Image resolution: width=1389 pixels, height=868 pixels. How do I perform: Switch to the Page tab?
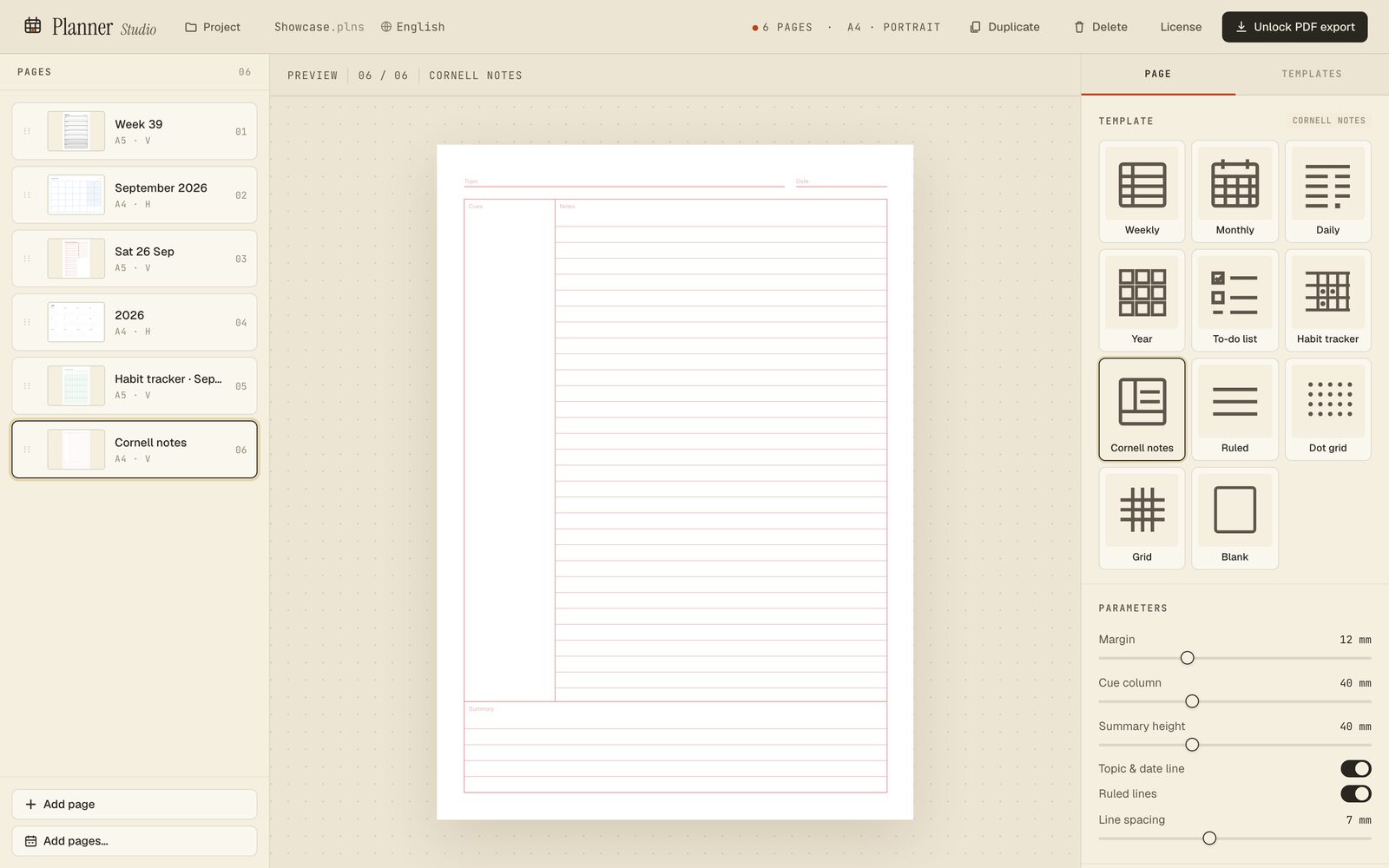(1157, 74)
